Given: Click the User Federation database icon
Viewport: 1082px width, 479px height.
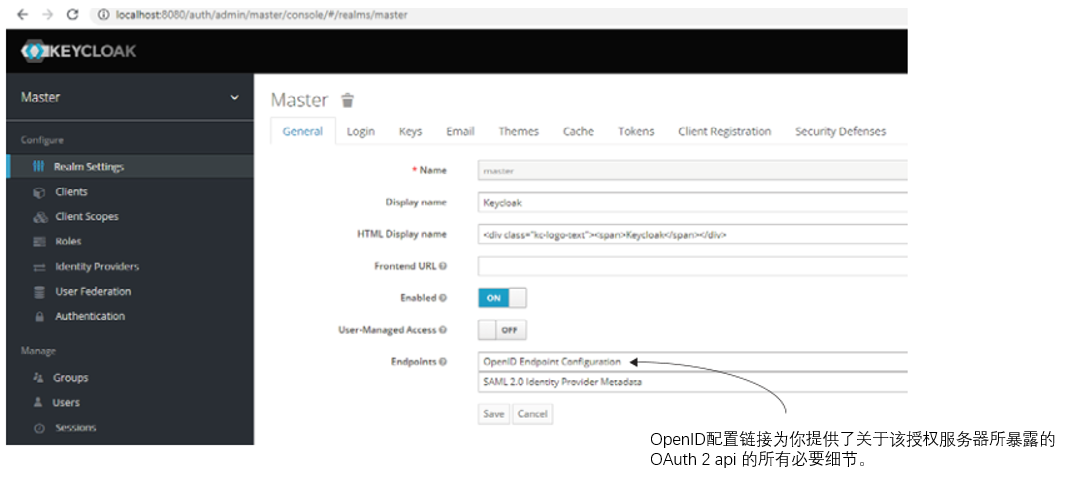Looking at the screenshot, I should 39,292.
